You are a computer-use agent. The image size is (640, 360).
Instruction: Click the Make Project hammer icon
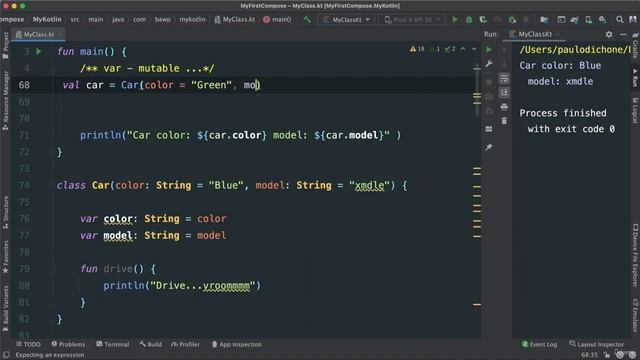coord(307,19)
